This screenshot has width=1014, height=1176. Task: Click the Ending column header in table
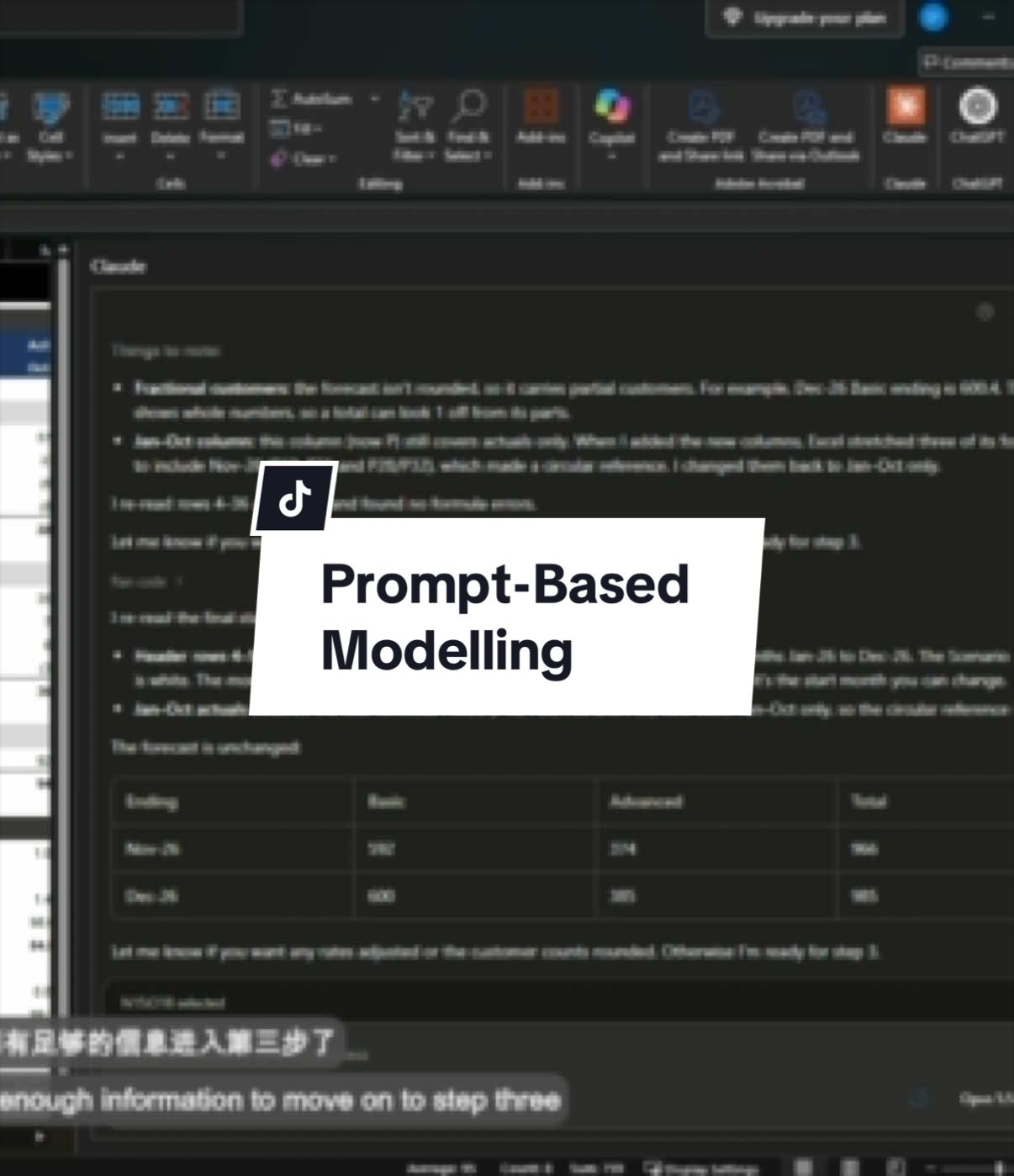click(x=151, y=801)
